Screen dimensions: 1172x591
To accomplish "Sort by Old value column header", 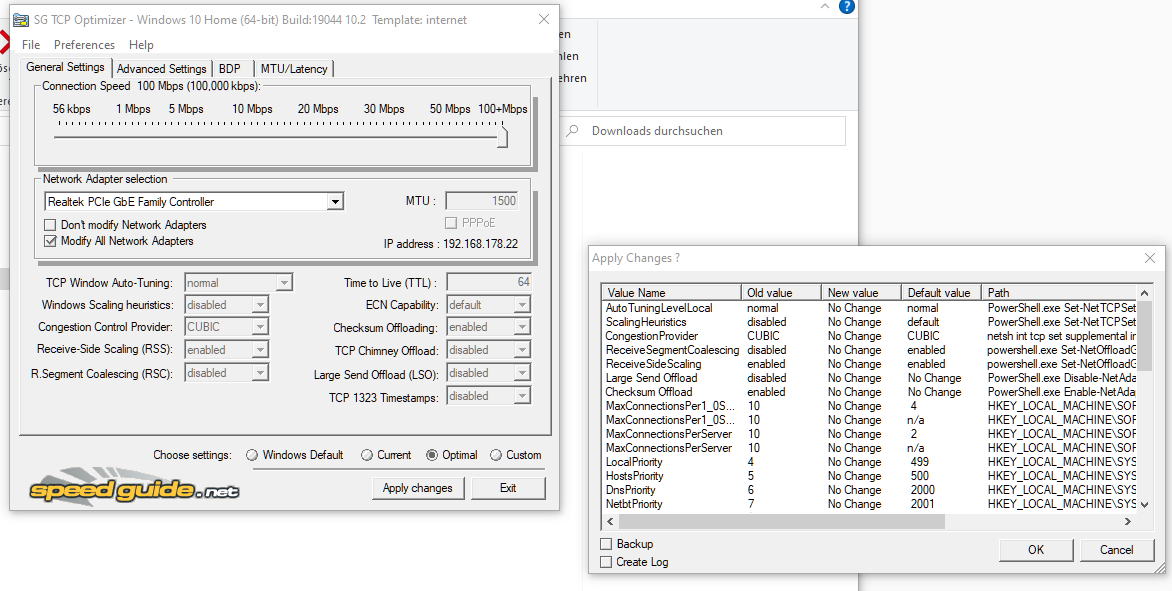I will tap(782, 293).
